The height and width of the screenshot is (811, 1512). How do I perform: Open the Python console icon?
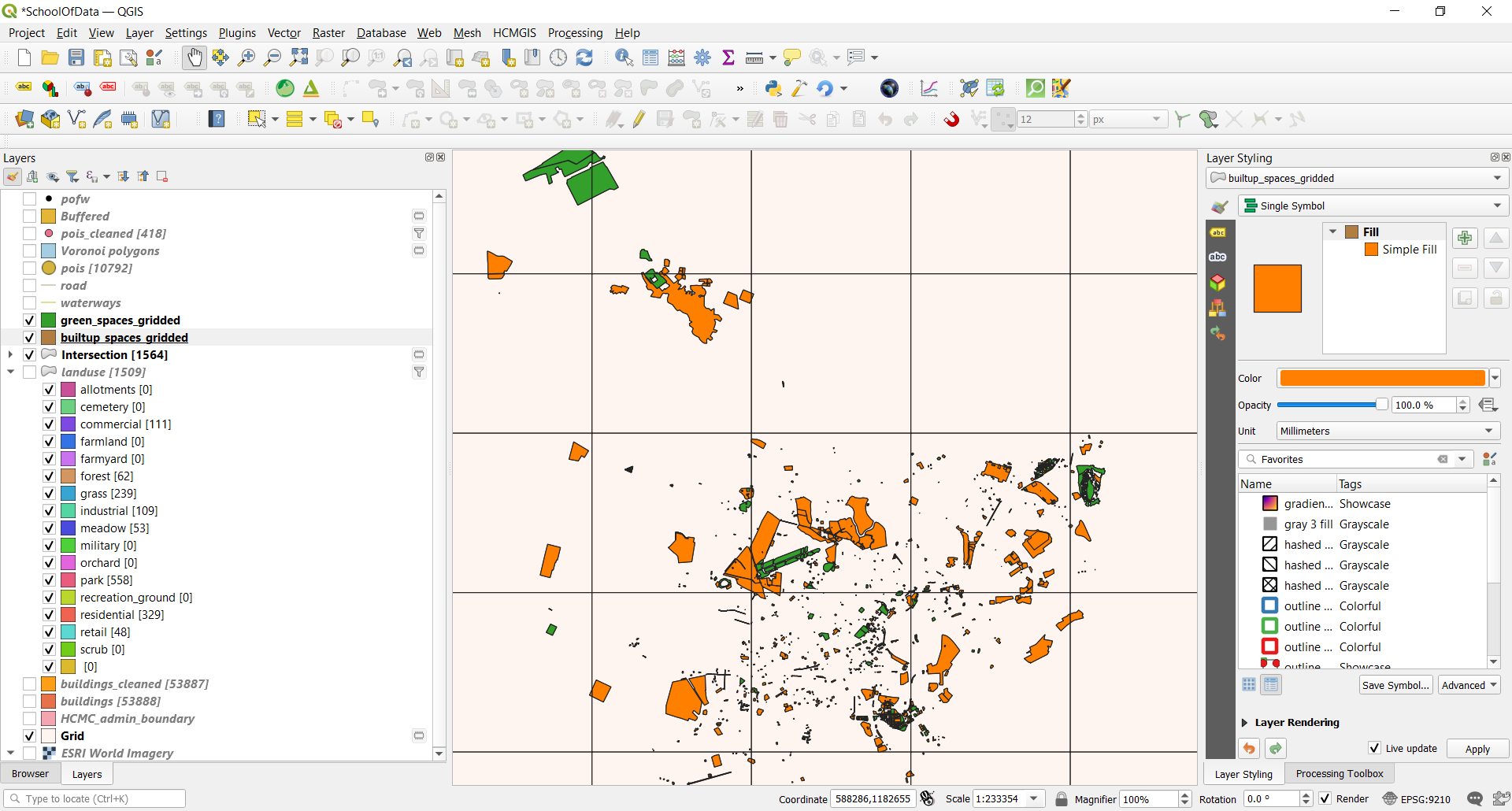click(x=773, y=88)
